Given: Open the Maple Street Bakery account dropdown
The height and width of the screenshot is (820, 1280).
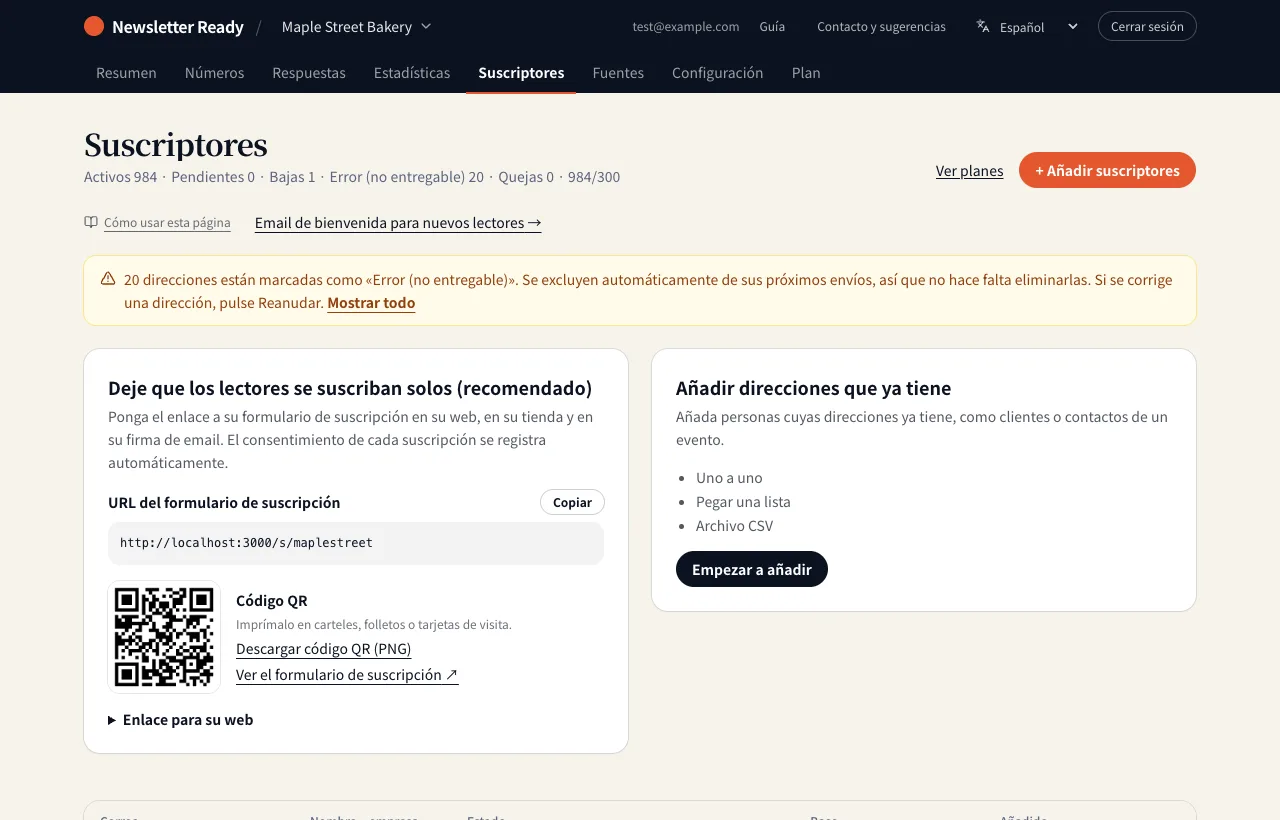Looking at the screenshot, I should [x=356, y=27].
